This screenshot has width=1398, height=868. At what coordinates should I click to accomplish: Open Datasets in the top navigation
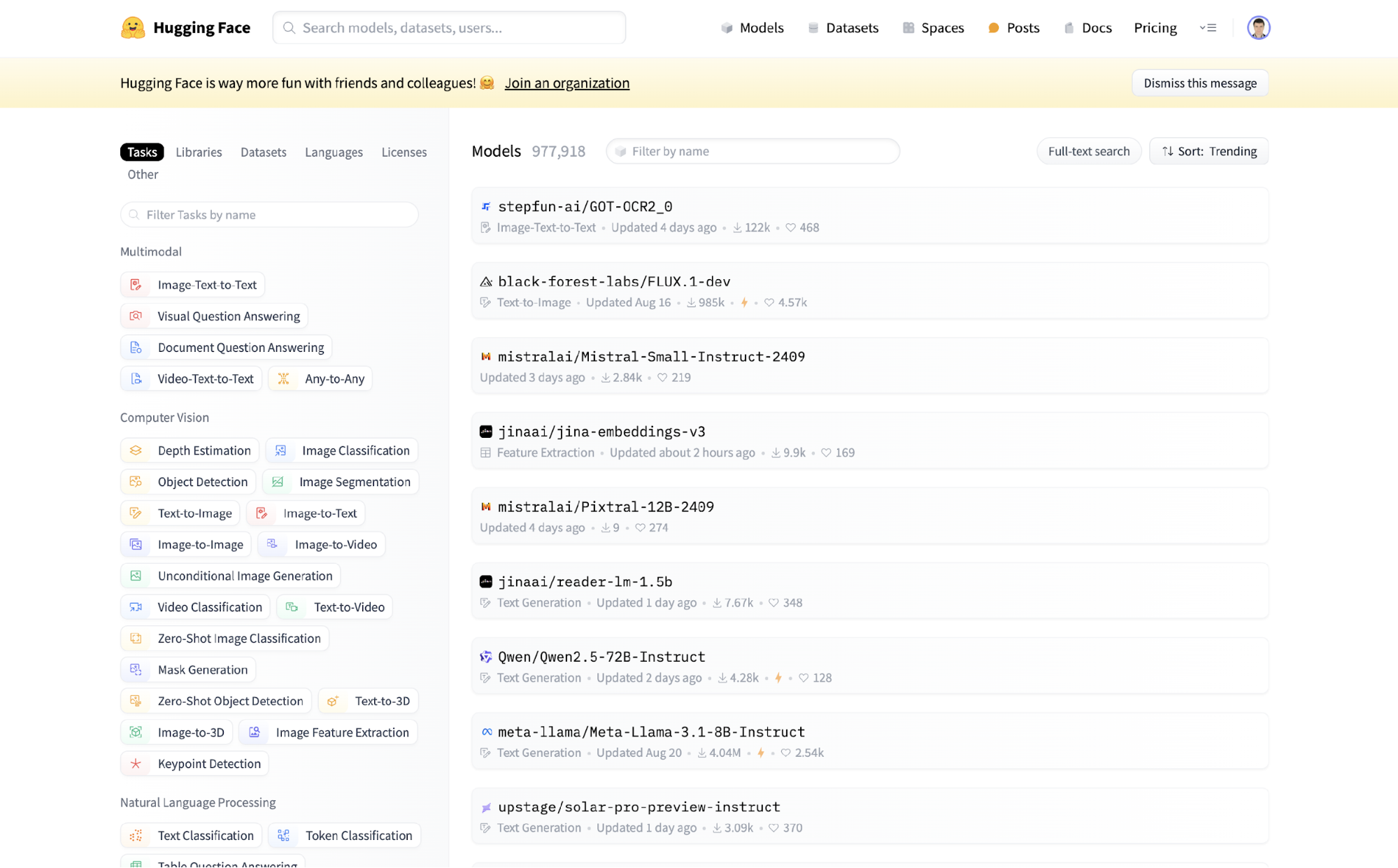coord(843,28)
